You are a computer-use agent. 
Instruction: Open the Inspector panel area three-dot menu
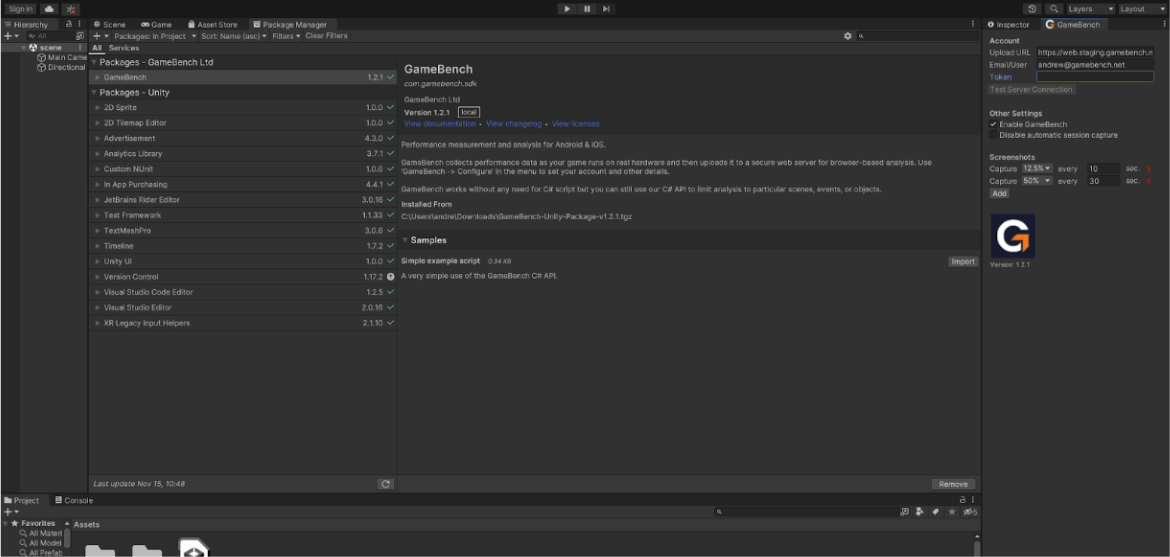click(x=1164, y=24)
